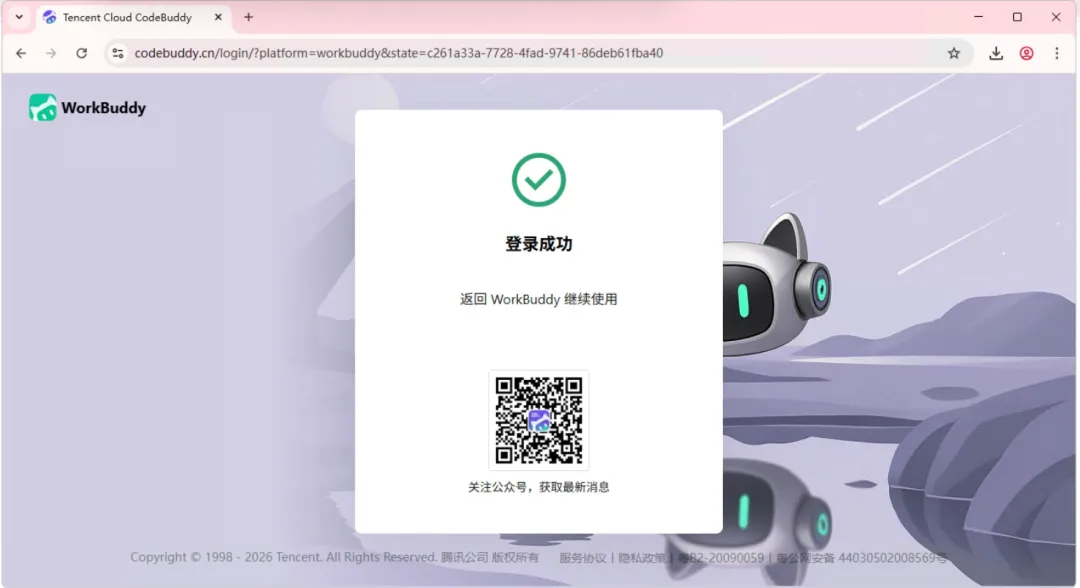Maximize the browser window
Viewport: 1080px width, 588px height.
tap(1017, 17)
